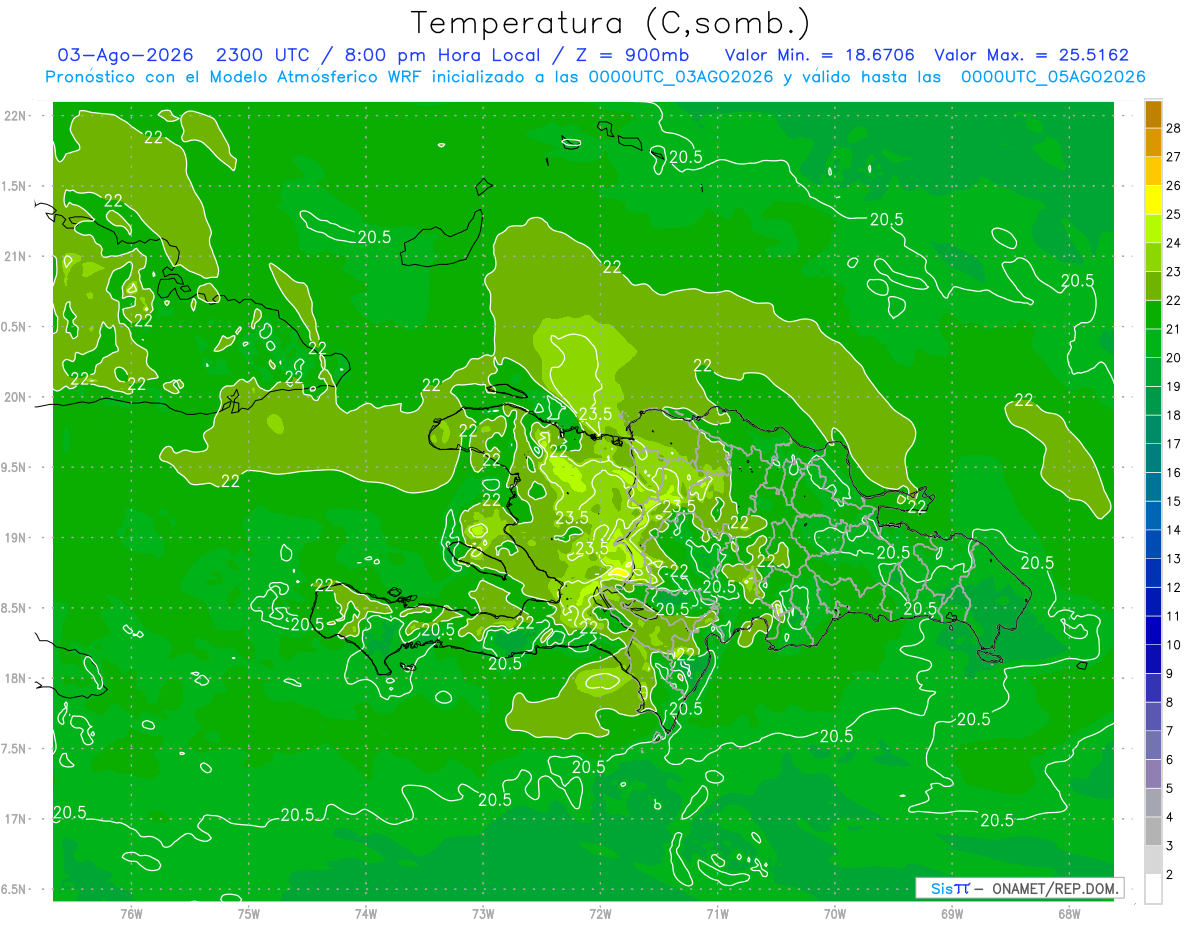Image resolution: width=1200 pixels, height=927 pixels.
Task: Pick the dark orange swatch above 28
Action: [x=1154, y=114]
